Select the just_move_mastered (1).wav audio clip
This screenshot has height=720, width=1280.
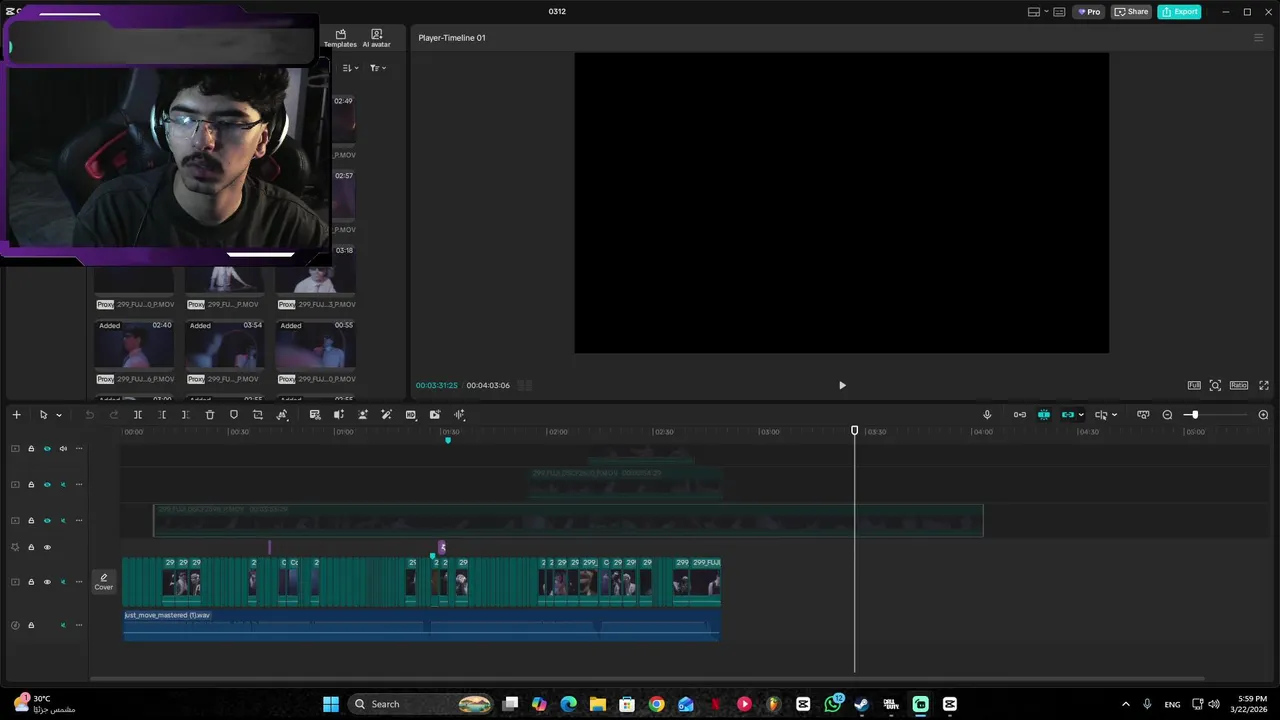pos(421,625)
